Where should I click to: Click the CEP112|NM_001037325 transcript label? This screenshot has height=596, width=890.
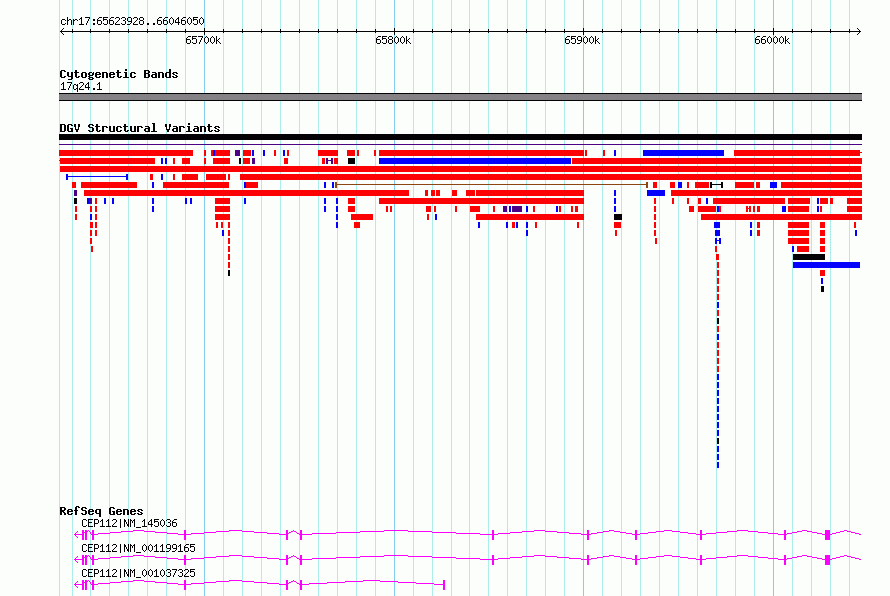[x=138, y=573]
